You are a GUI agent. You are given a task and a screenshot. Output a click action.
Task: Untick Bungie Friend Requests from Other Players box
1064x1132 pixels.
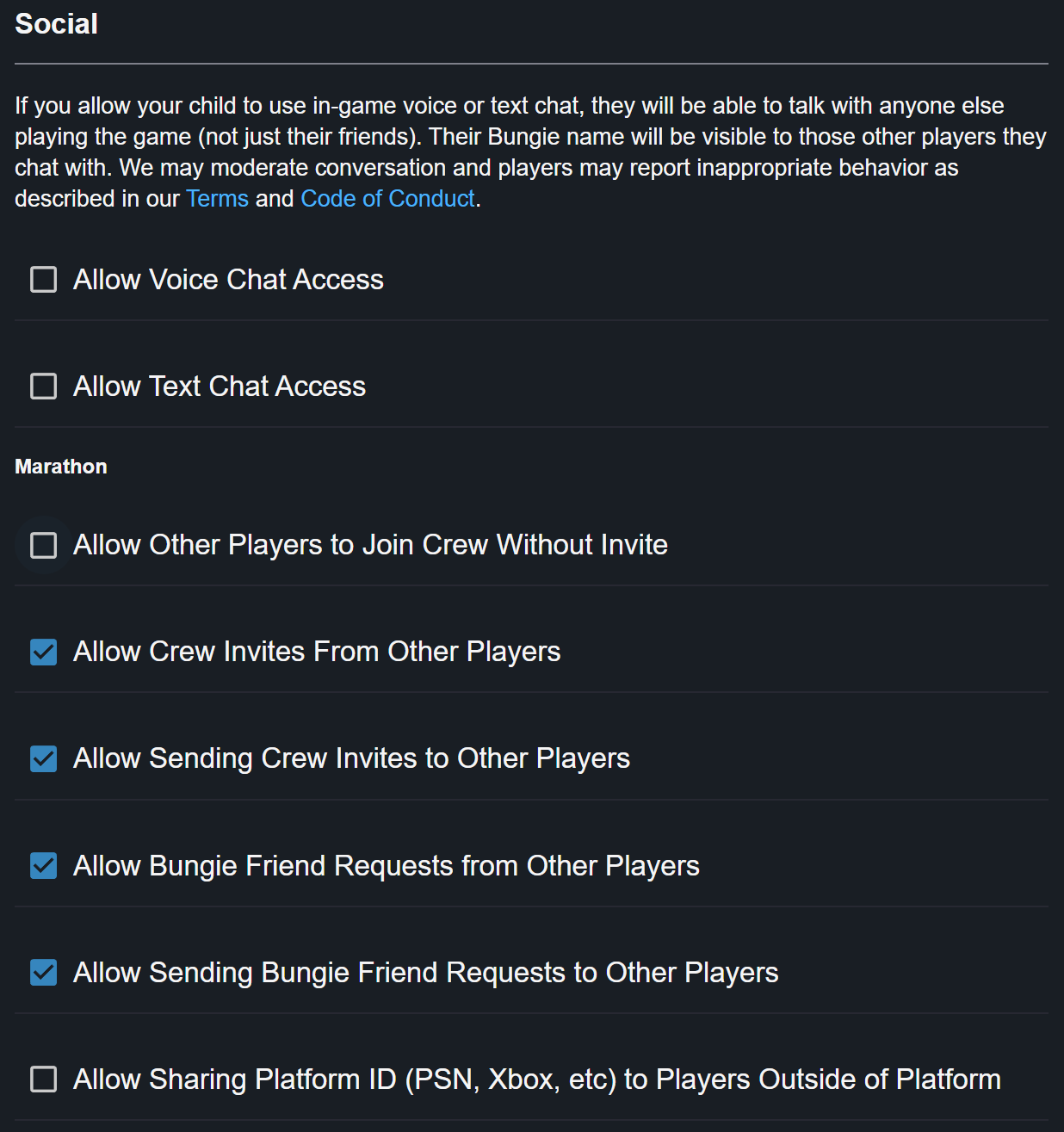(44, 866)
